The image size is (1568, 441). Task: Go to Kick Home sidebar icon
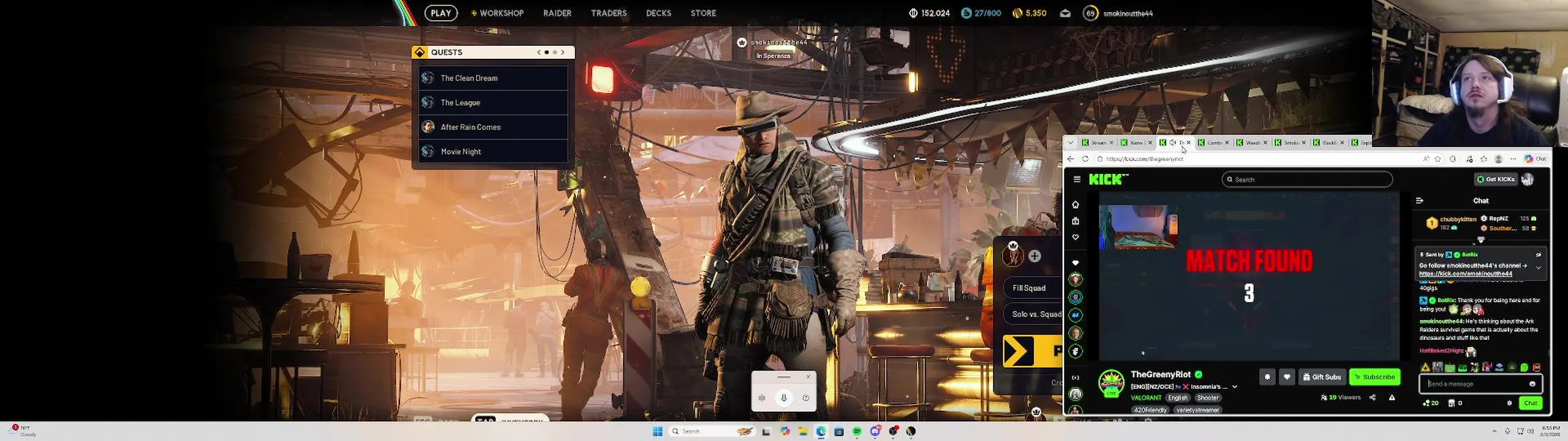[1076, 205]
